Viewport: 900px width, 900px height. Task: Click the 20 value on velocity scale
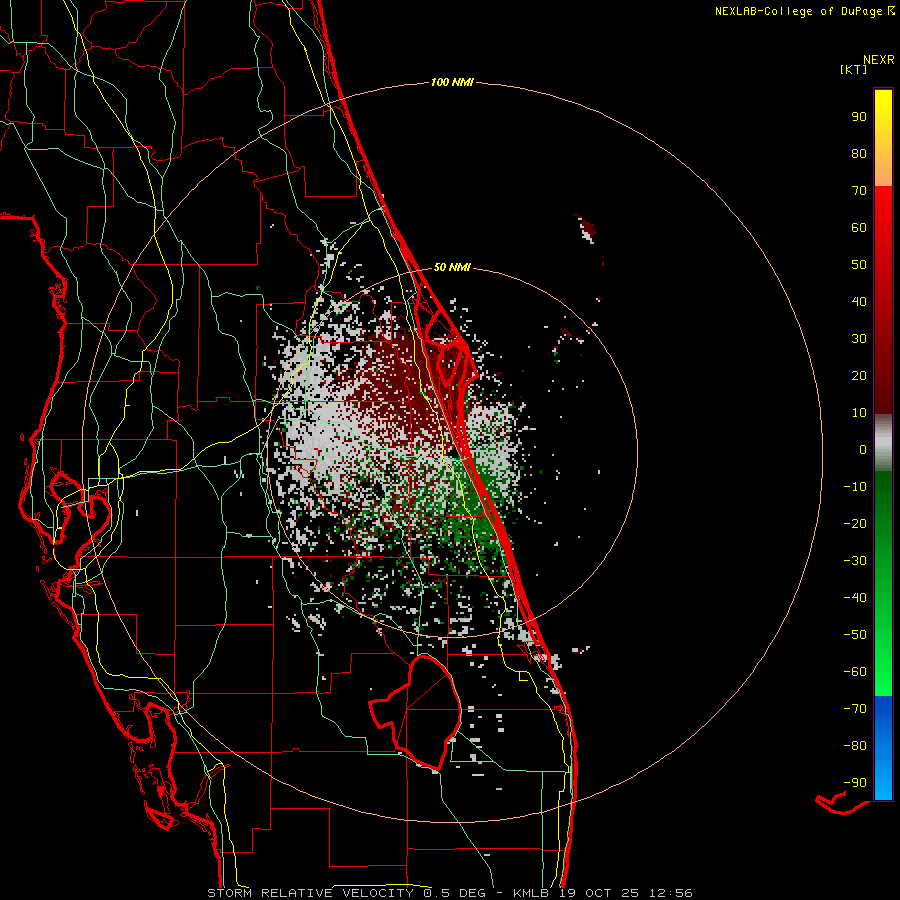point(859,376)
